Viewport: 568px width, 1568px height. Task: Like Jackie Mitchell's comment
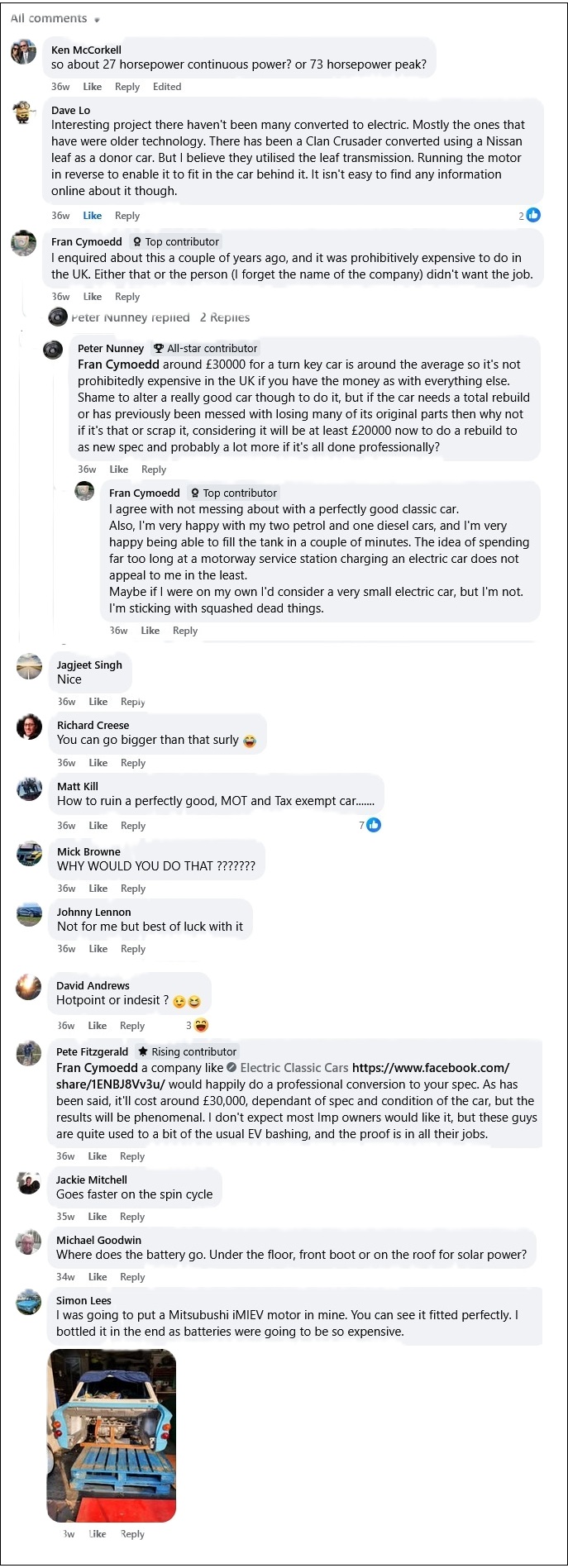[x=98, y=1216]
